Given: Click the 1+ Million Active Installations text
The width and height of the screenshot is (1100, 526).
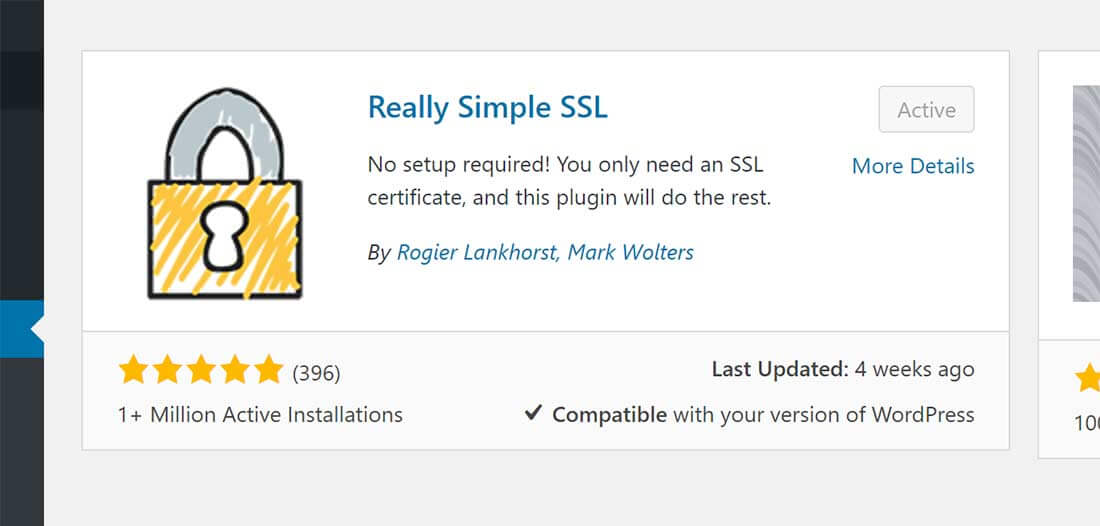Looking at the screenshot, I should pyautogui.click(x=260, y=414).
